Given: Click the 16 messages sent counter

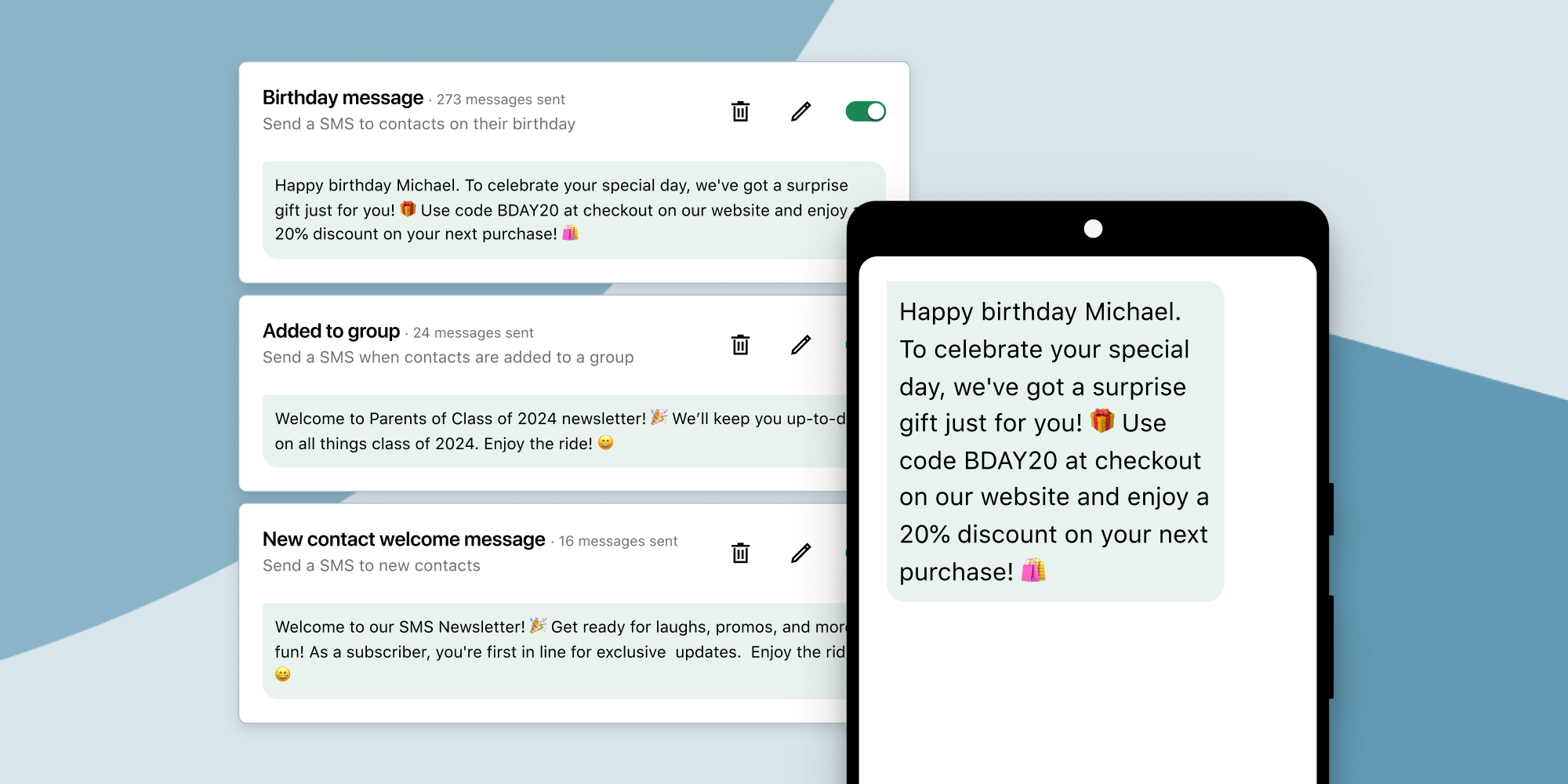Looking at the screenshot, I should [618, 542].
